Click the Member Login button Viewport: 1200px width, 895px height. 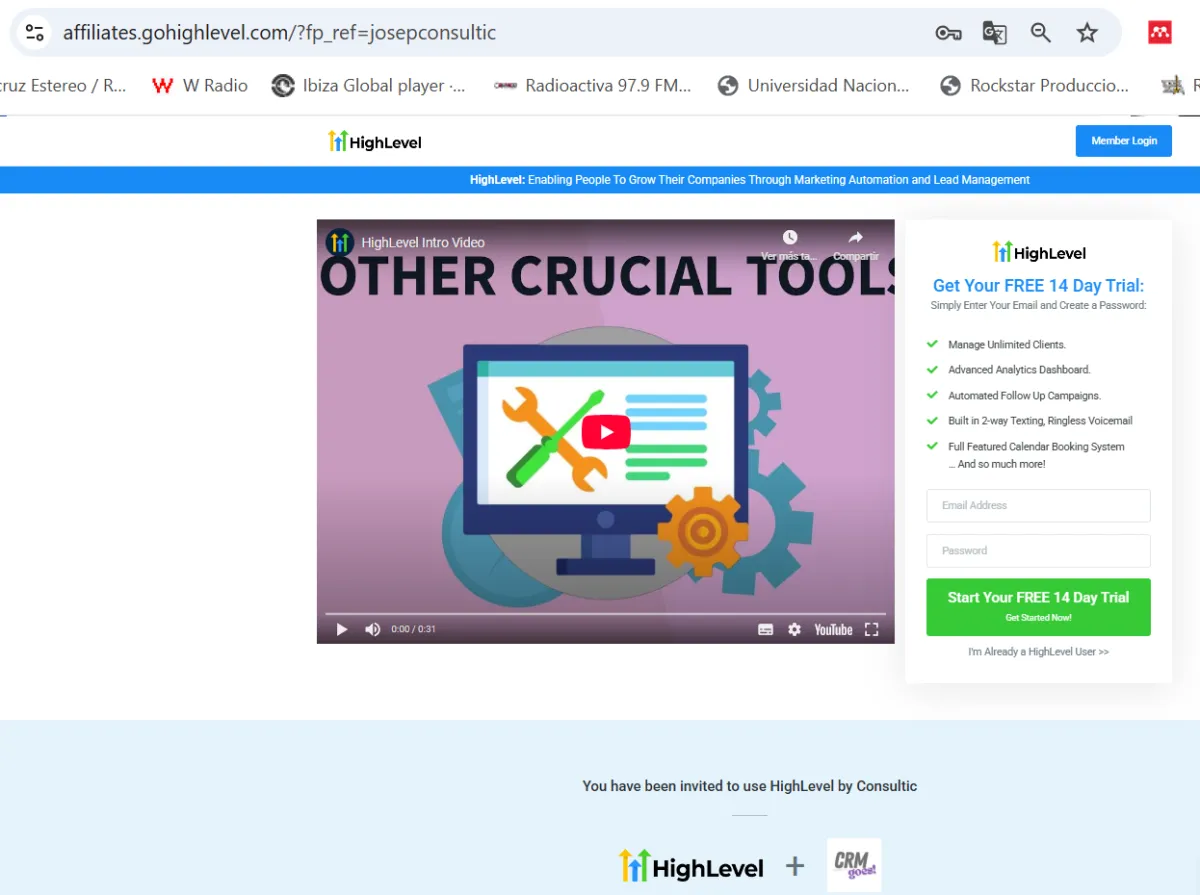(x=1124, y=141)
